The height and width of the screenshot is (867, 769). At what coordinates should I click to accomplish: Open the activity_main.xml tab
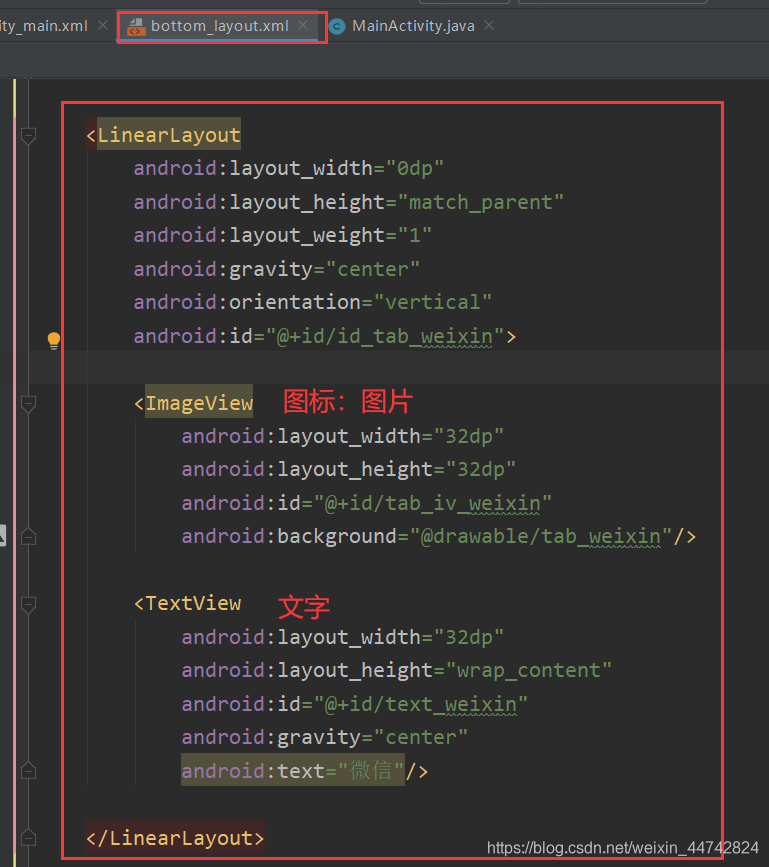point(43,26)
